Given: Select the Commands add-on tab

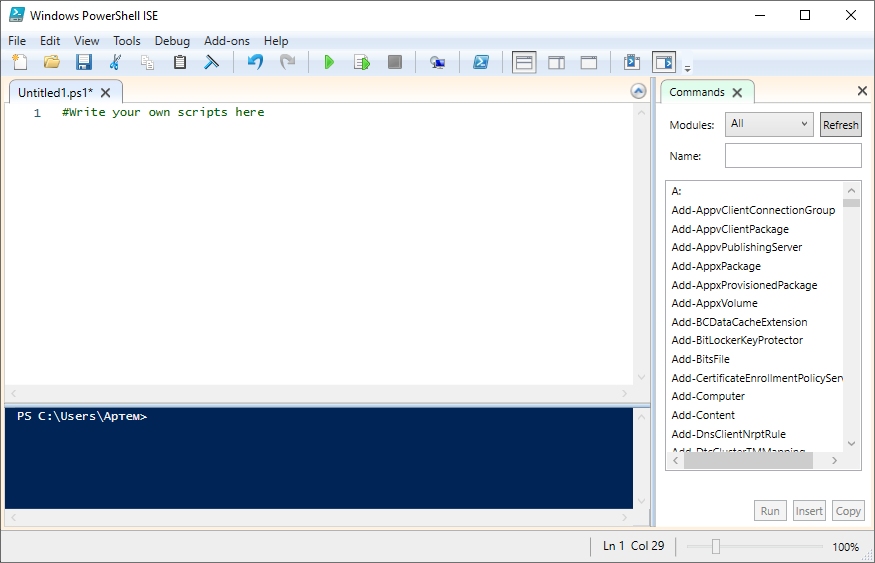Looking at the screenshot, I should 696,92.
